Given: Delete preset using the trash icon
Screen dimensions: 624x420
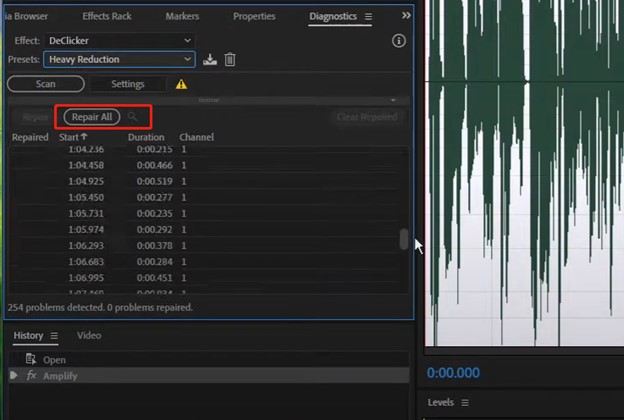Looking at the screenshot, I should (230, 60).
